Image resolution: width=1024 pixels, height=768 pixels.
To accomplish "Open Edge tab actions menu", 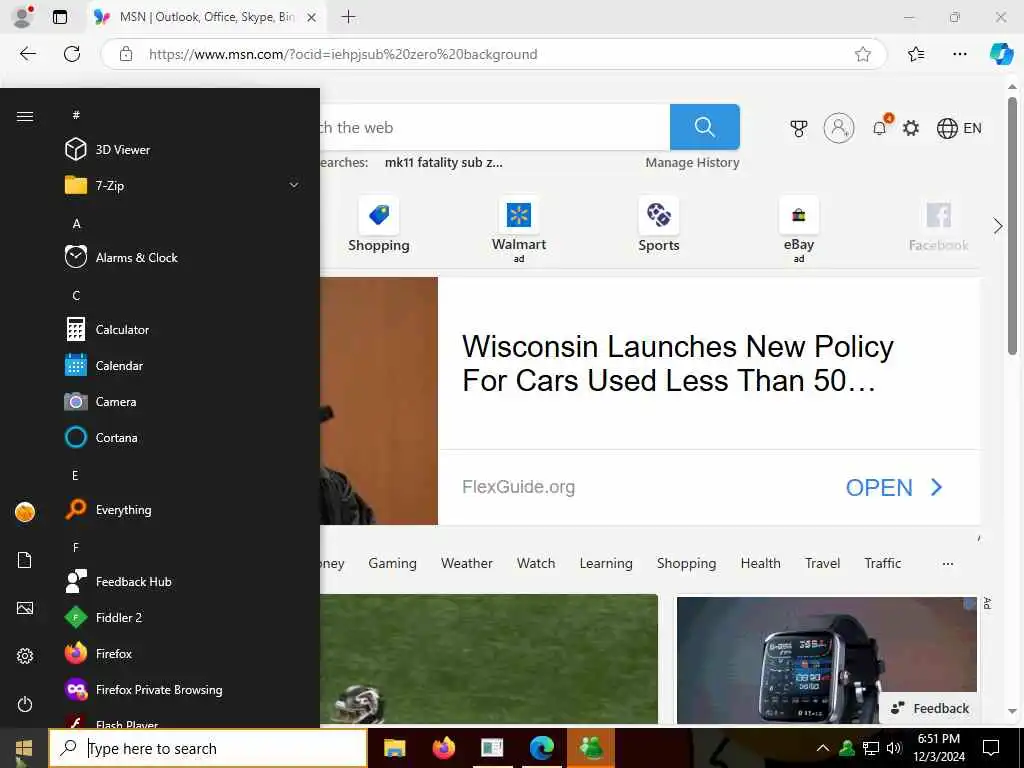I will 59,17.
